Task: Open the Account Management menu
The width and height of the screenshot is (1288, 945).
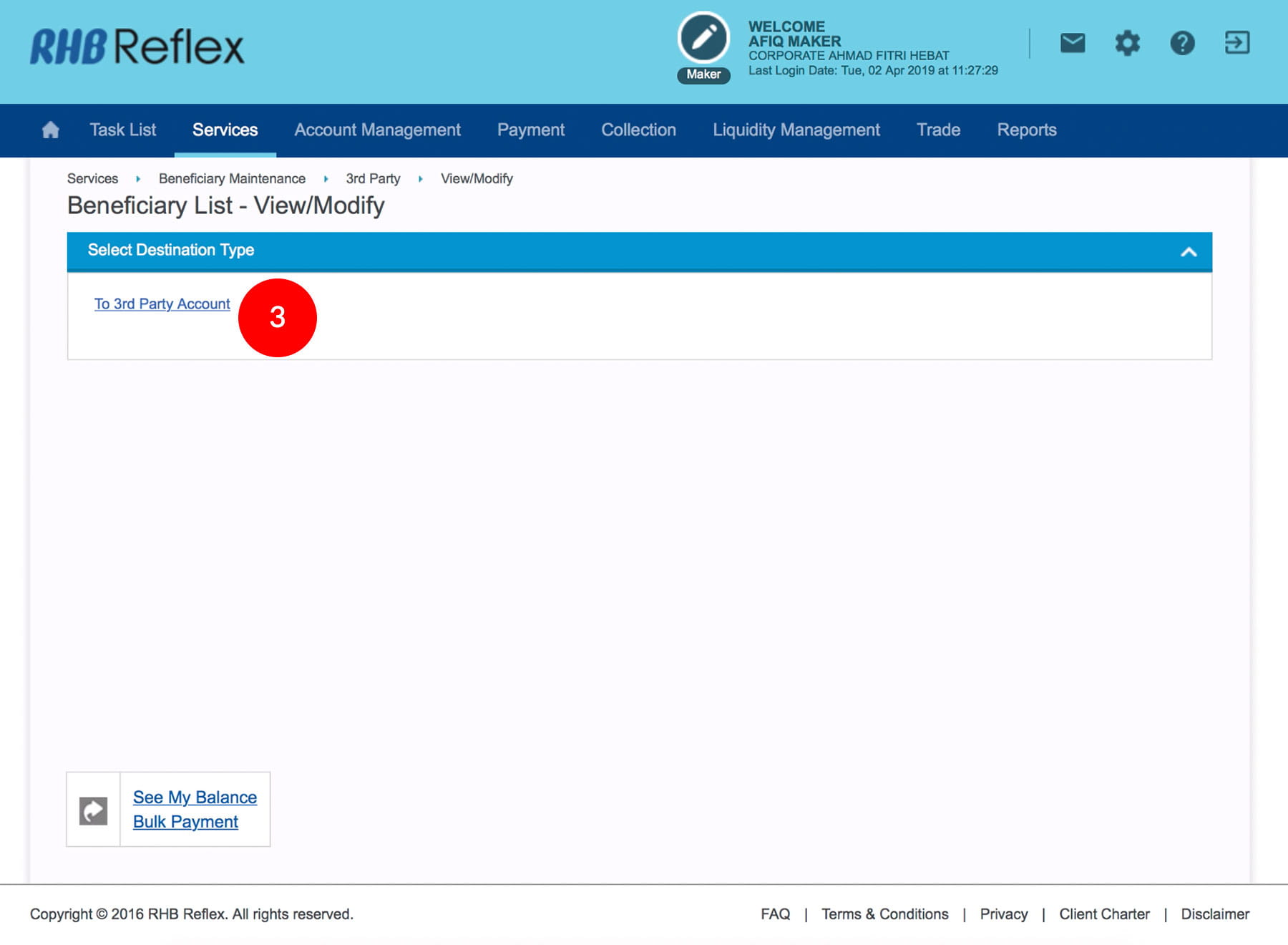Action: point(377,130)
